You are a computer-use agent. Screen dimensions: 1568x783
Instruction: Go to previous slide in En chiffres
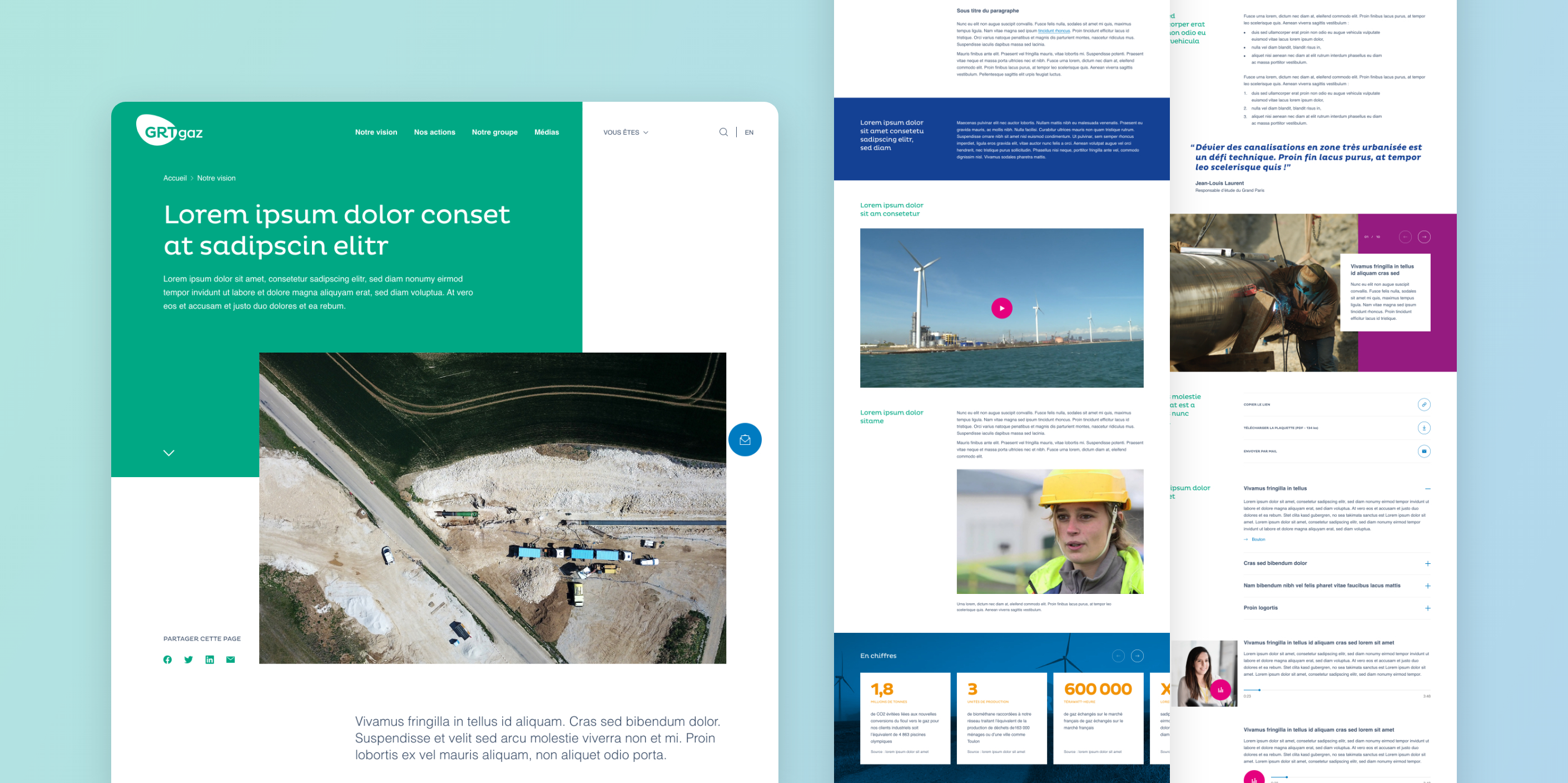point(1118,656)
